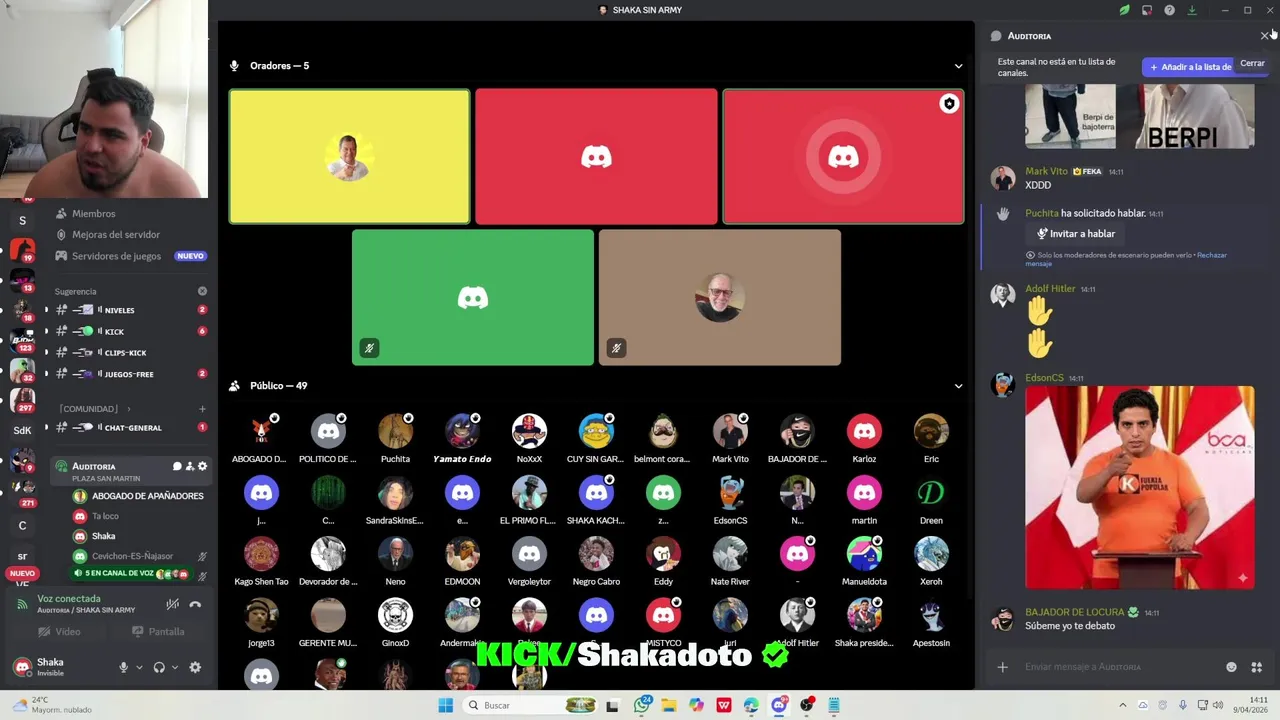This screenshot has height=720, width=1280.
Task: Click the Mark Vito username in chat
Action: 1046,171
